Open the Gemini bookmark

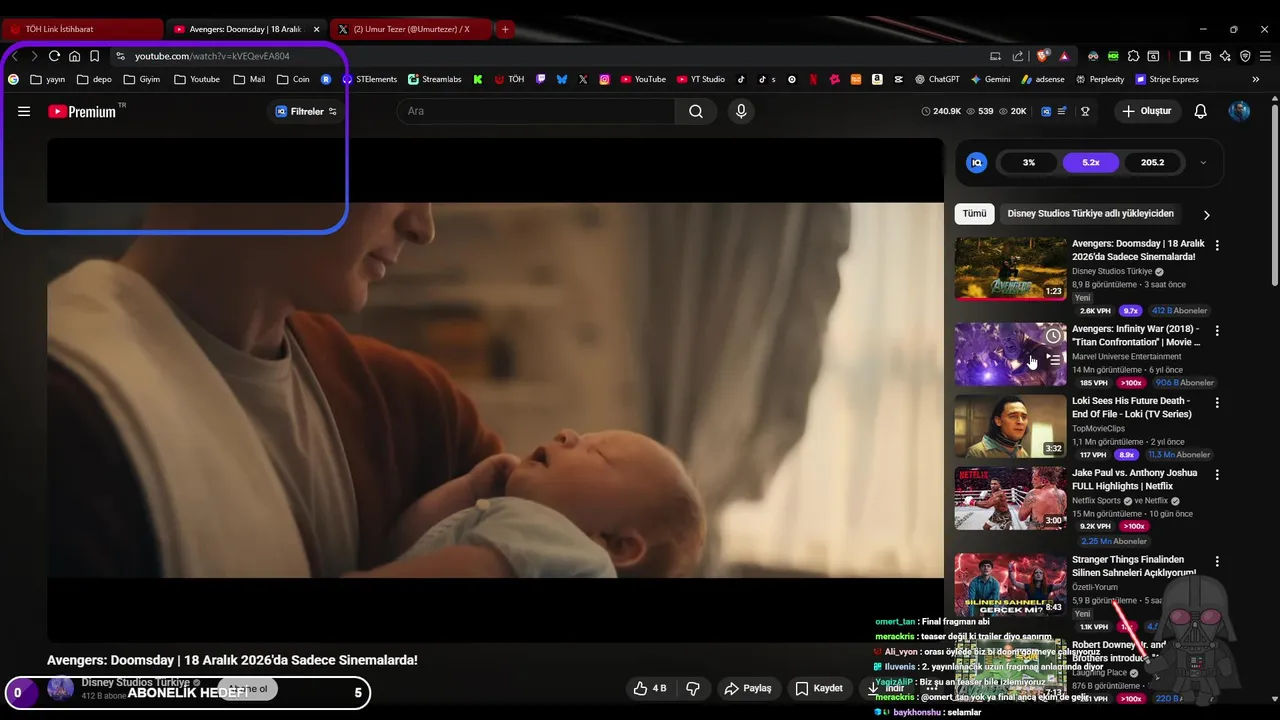click(x=990, y=79)
